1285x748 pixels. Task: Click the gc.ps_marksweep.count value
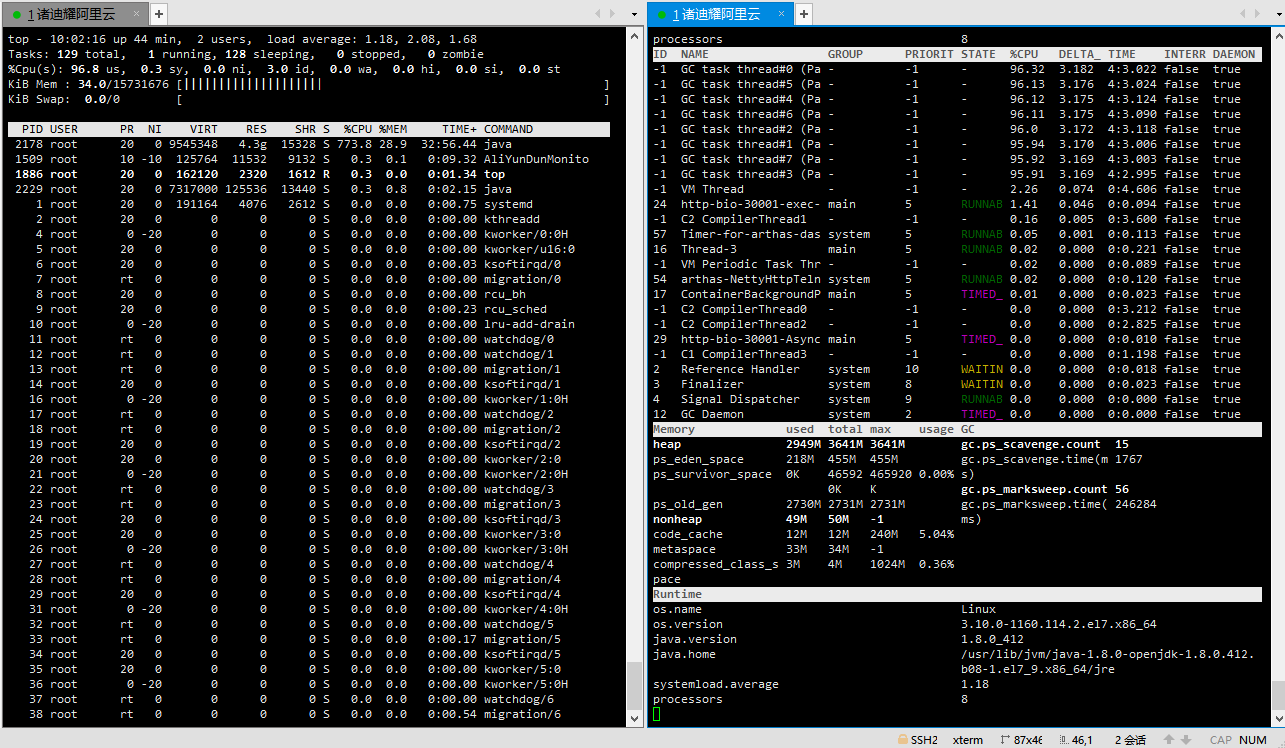tap(1121, 489)
